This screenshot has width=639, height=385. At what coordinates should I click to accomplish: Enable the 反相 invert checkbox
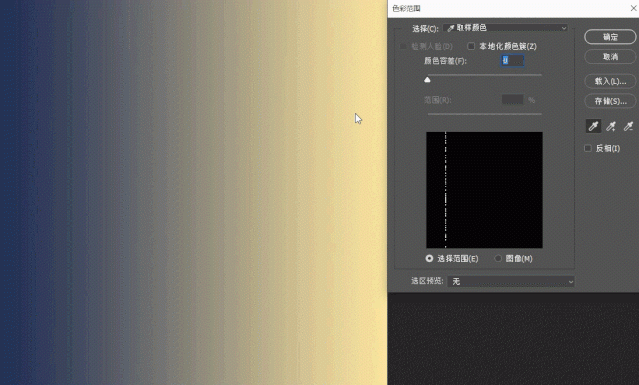click(x=588, y=148)
